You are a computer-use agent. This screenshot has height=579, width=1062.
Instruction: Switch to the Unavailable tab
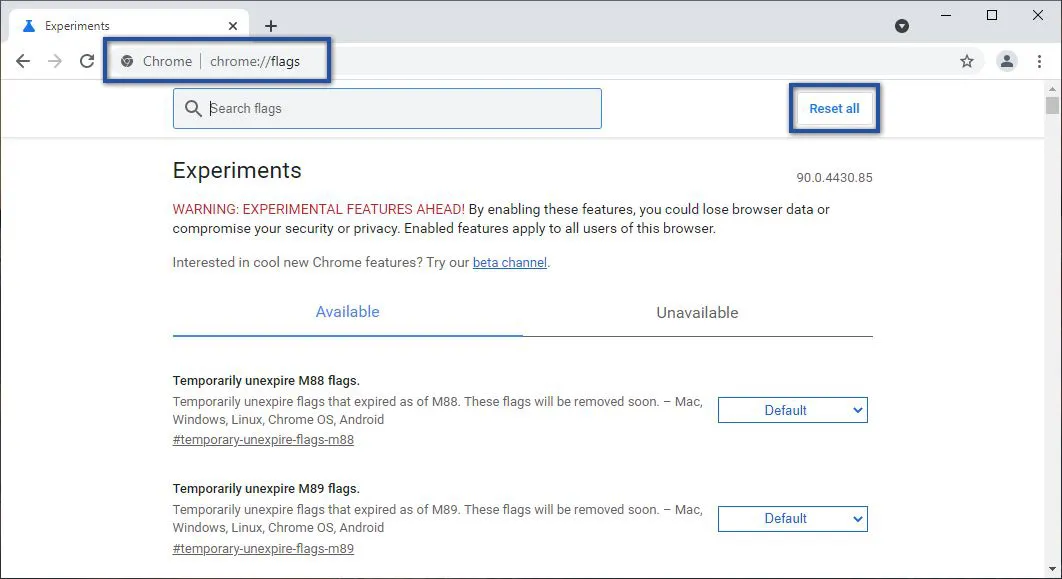[x=697, y=312]
